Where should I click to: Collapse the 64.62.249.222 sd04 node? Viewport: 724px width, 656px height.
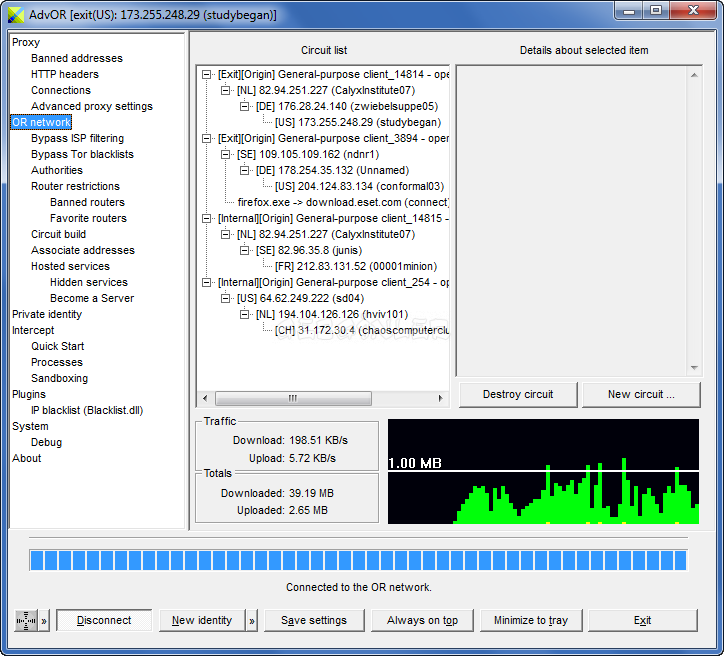click(225, 299)
